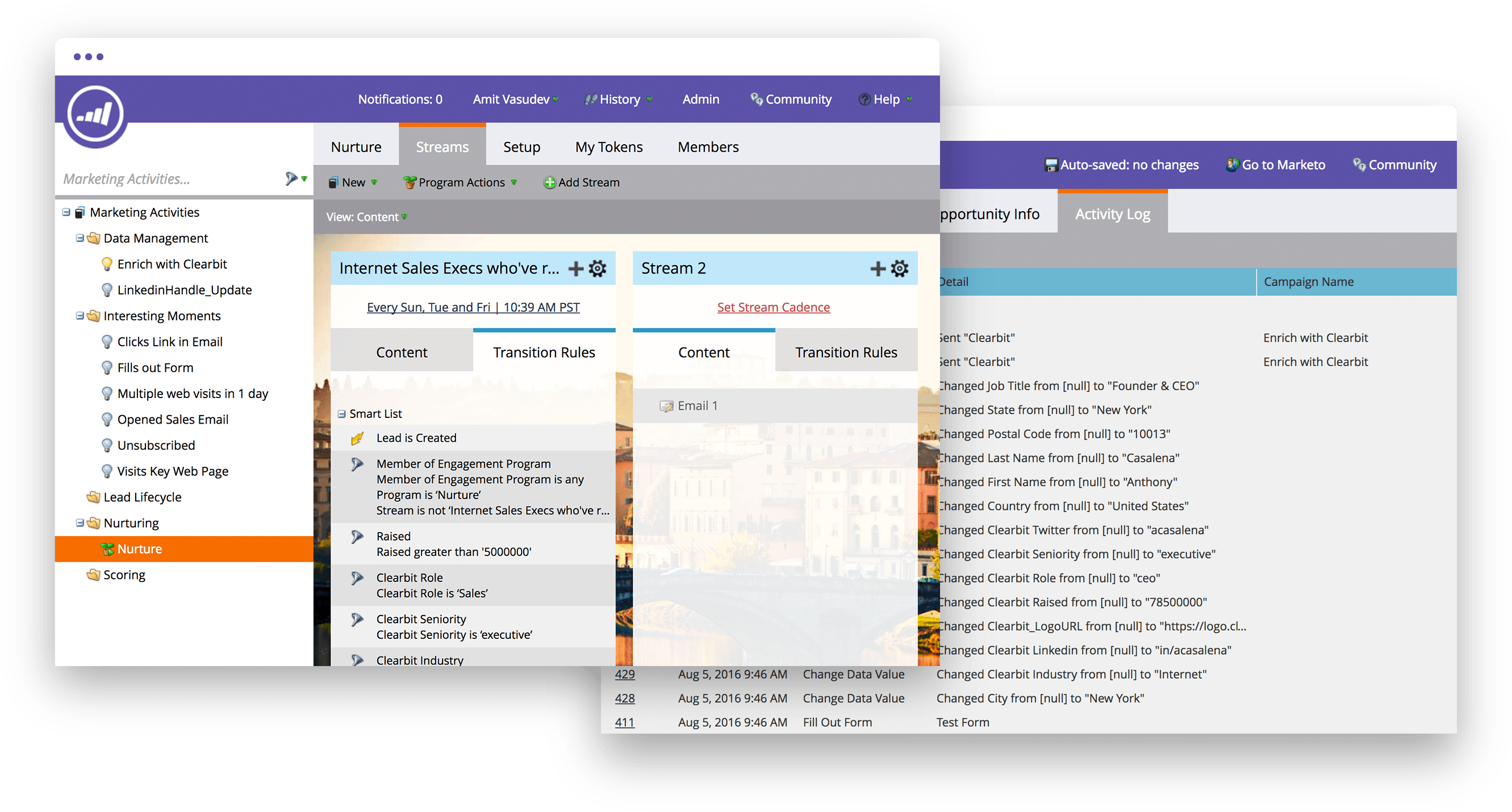Open activity ID 429 link in back window
The height and width of the screenshot is (812, 1512).
tap(625, 675)
